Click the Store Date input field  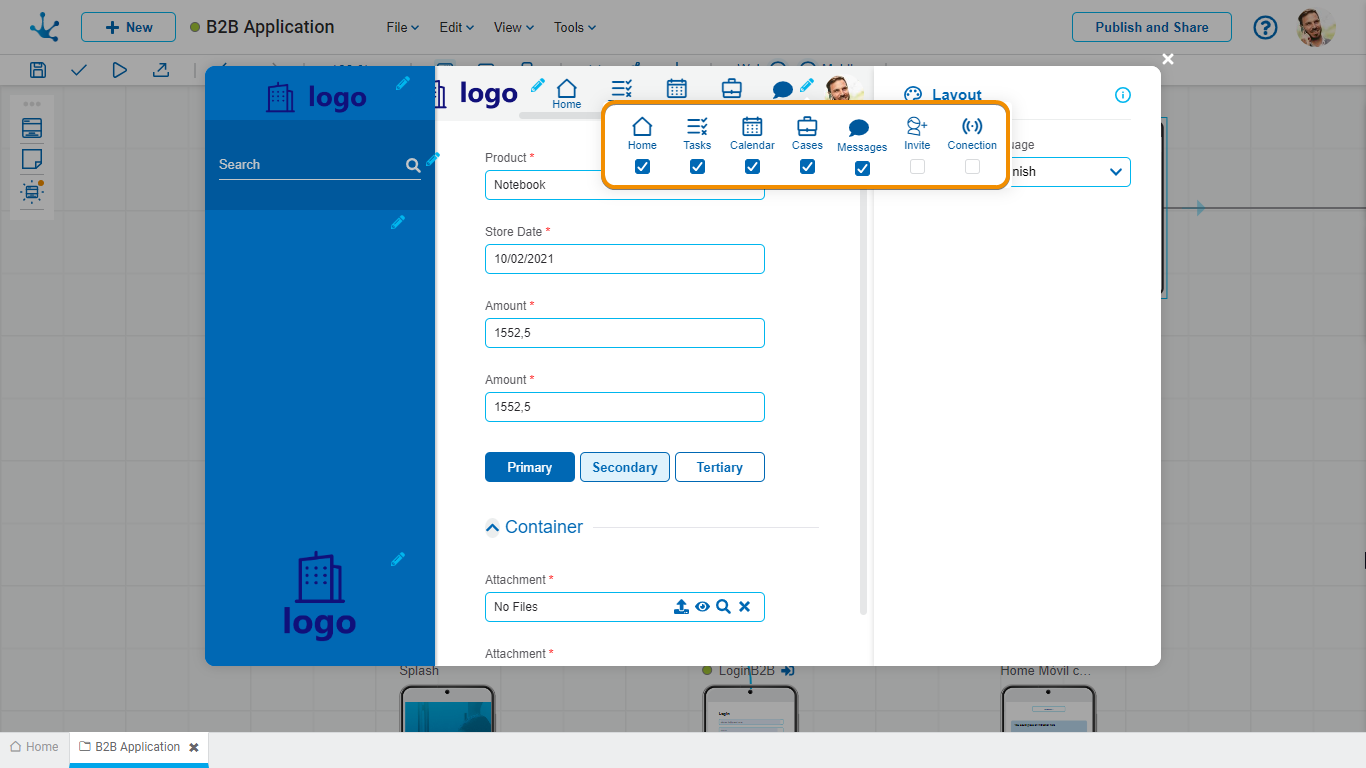coord(624,259)
